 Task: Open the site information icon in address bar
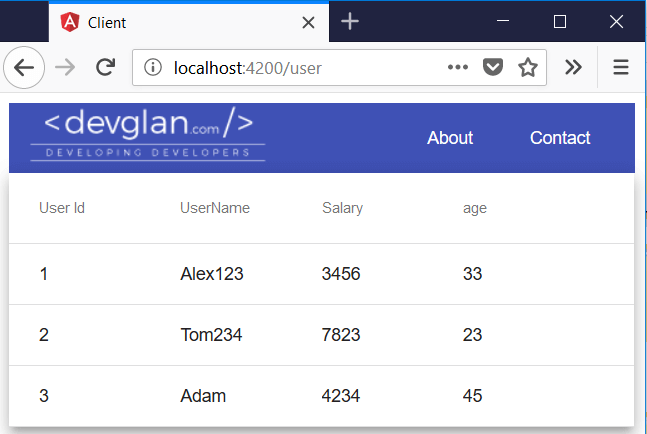(153, 68)
